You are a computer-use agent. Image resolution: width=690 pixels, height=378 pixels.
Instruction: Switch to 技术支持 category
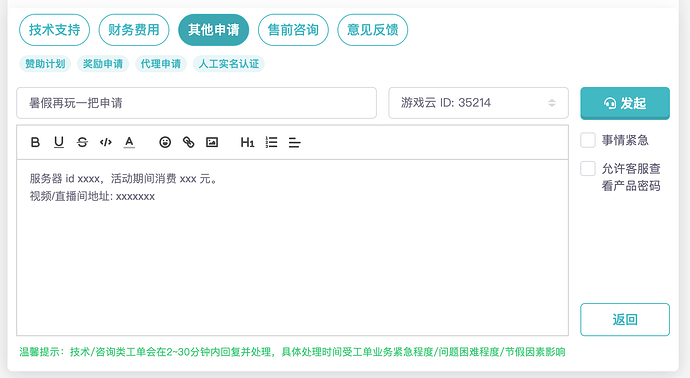tap(55, 30)
